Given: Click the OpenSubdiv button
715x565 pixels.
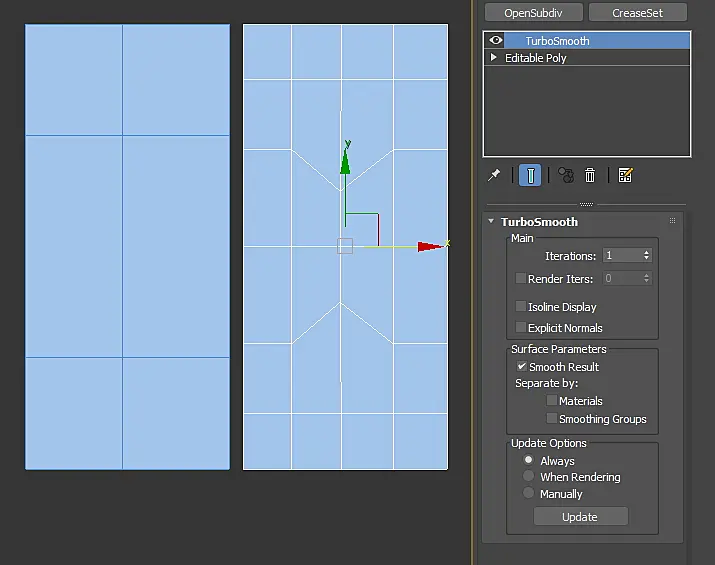Looking at the screenshot, I should tap(534, 13).
